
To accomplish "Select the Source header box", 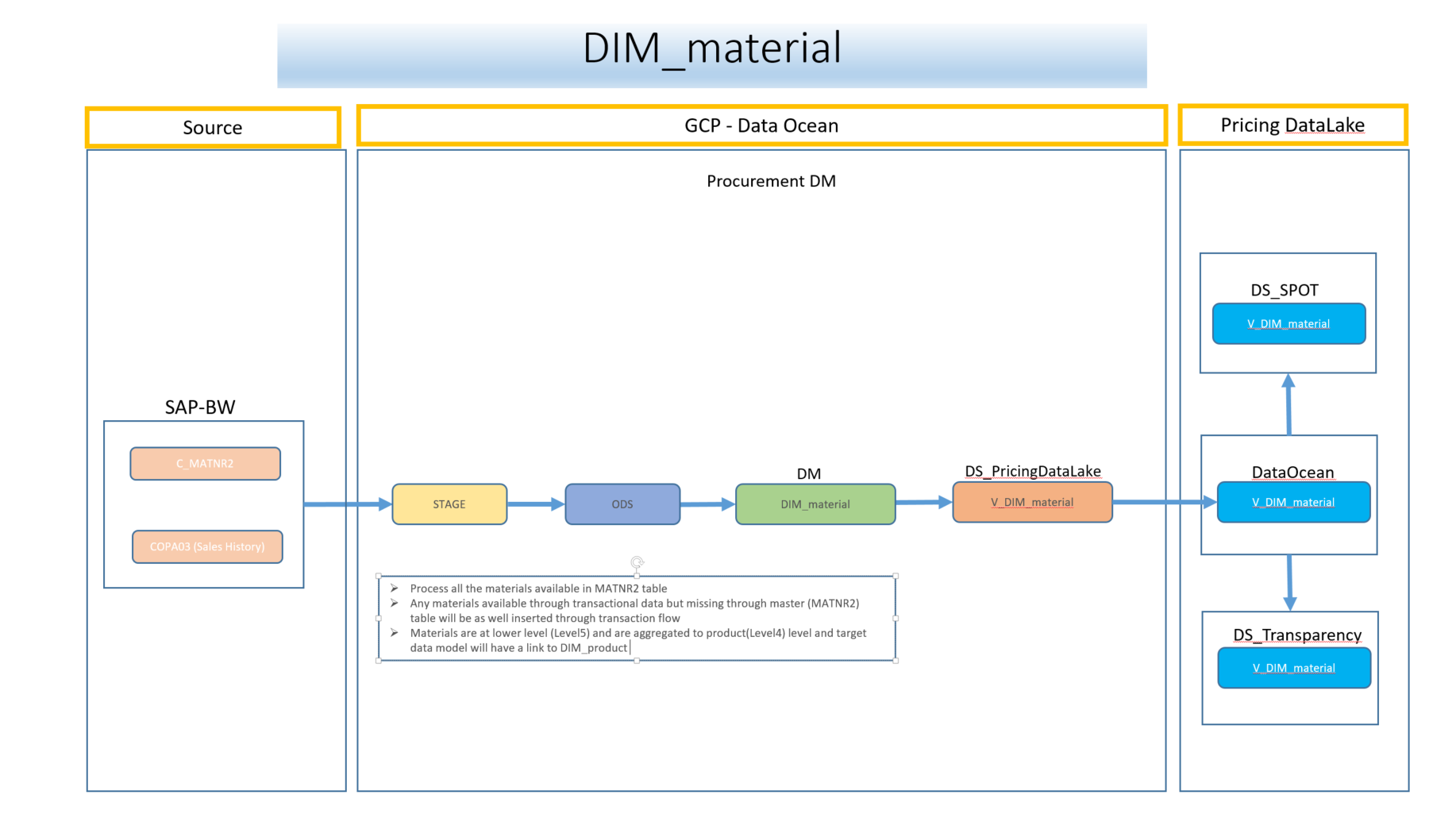I will coord(213,128).
